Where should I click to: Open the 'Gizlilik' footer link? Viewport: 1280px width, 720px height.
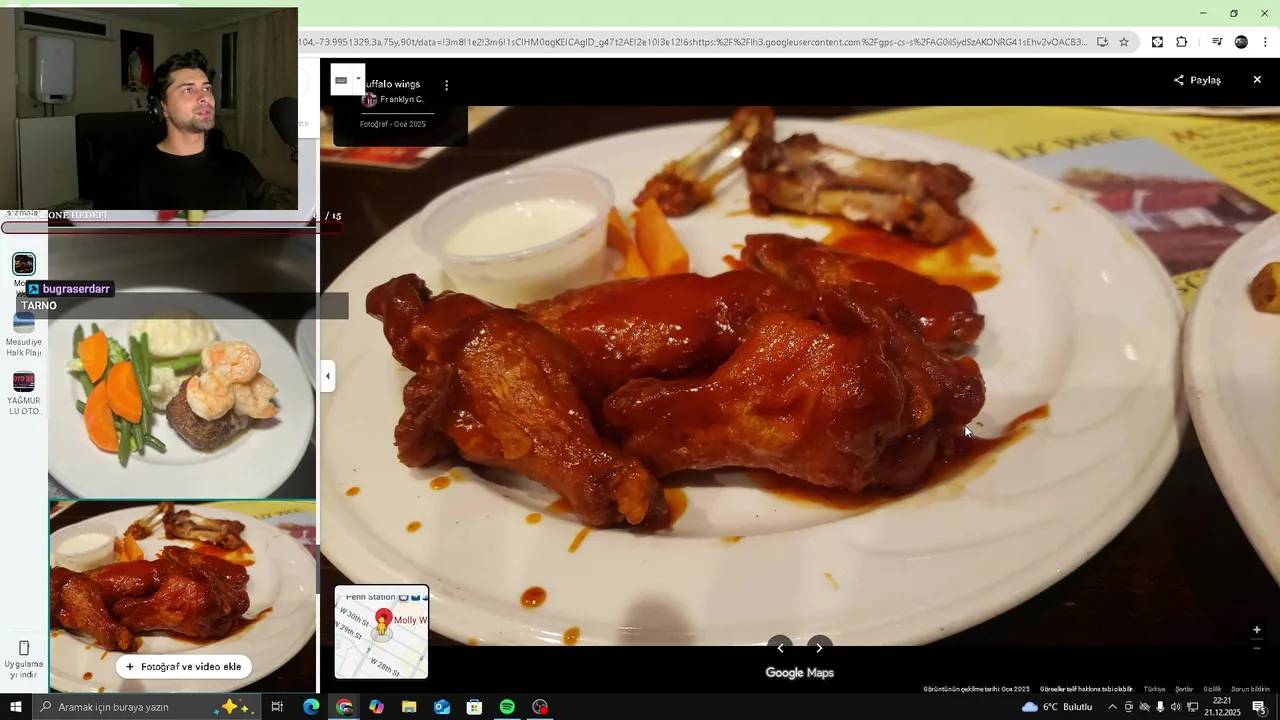[1212, 689]
